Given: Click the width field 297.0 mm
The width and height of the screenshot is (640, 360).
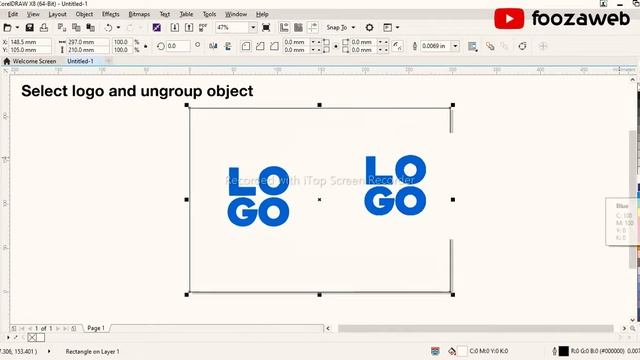Looking at the screenshot, I should [88, 42].
